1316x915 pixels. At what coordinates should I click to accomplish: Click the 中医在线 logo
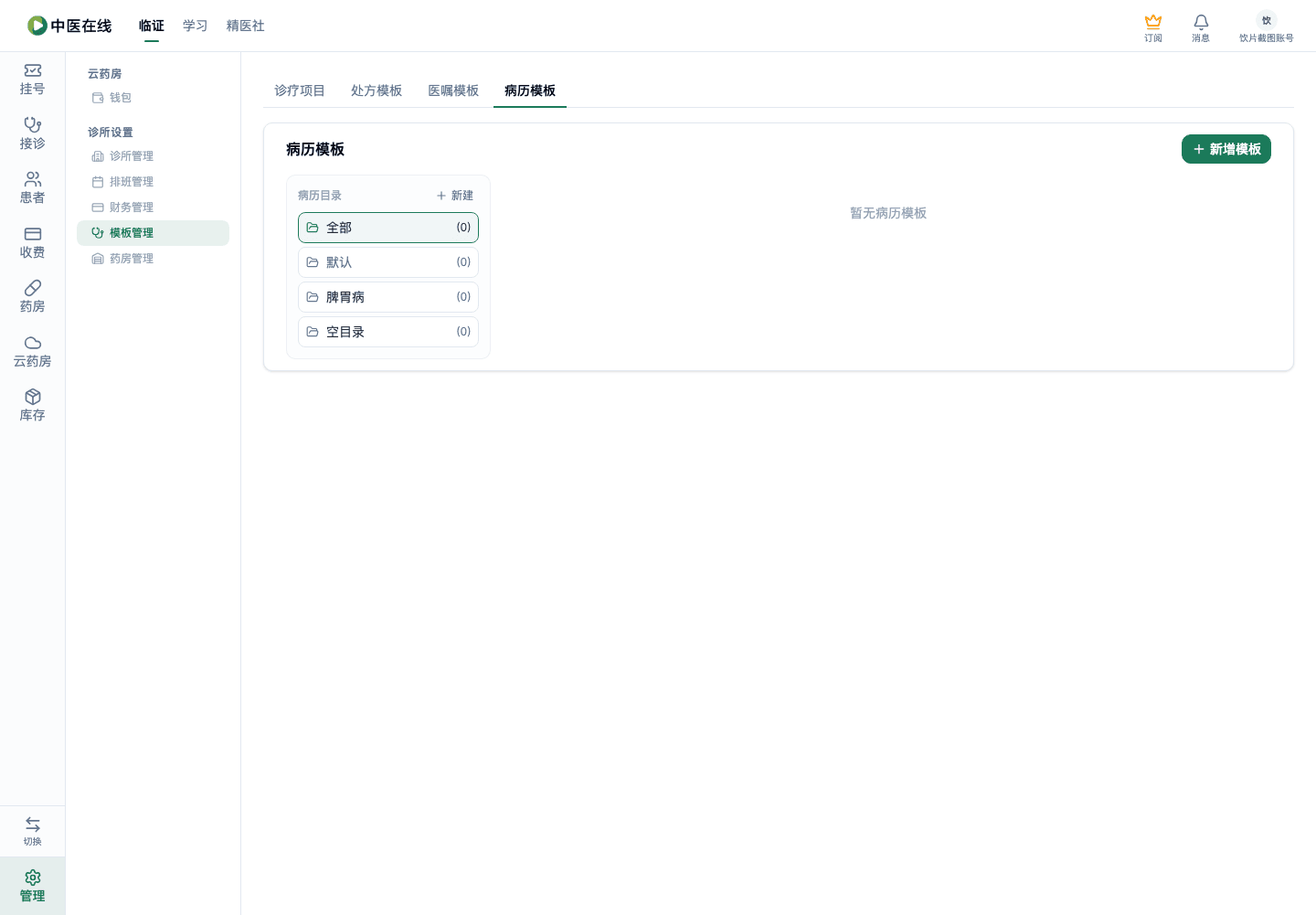click(x=69, y=26)
